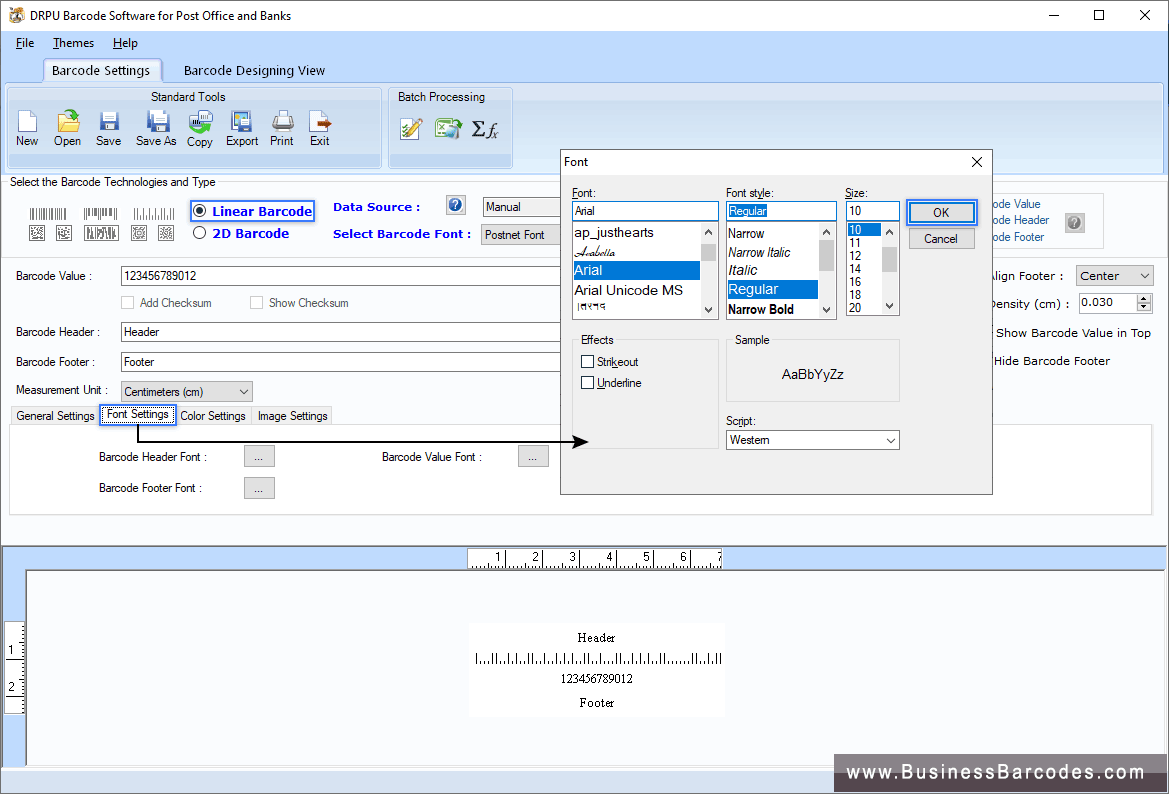Click OK in the Font dialog
This screenshot has width=1169, height=794.
(941, 213)
